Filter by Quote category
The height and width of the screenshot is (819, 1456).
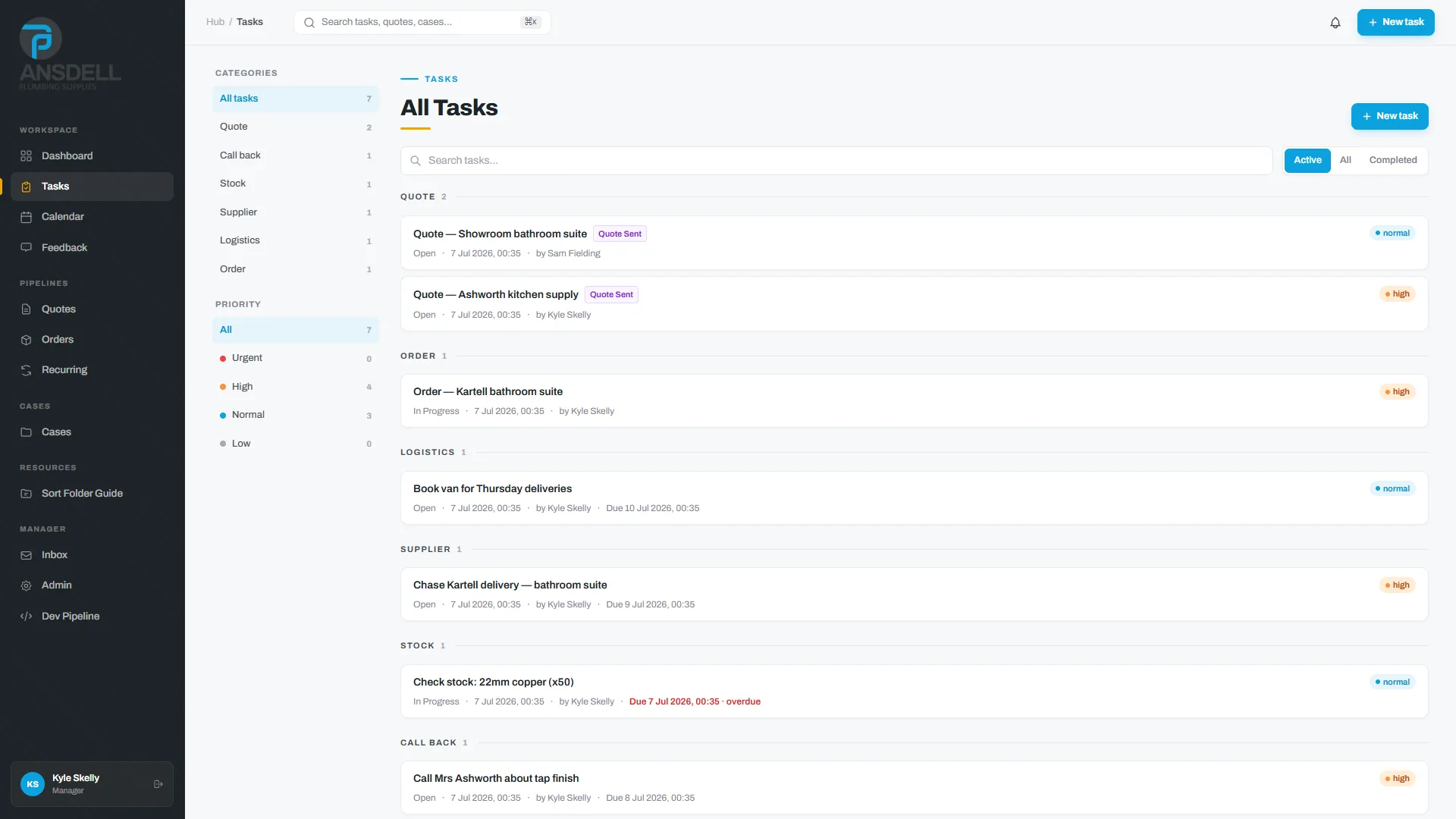pos(296,127)
